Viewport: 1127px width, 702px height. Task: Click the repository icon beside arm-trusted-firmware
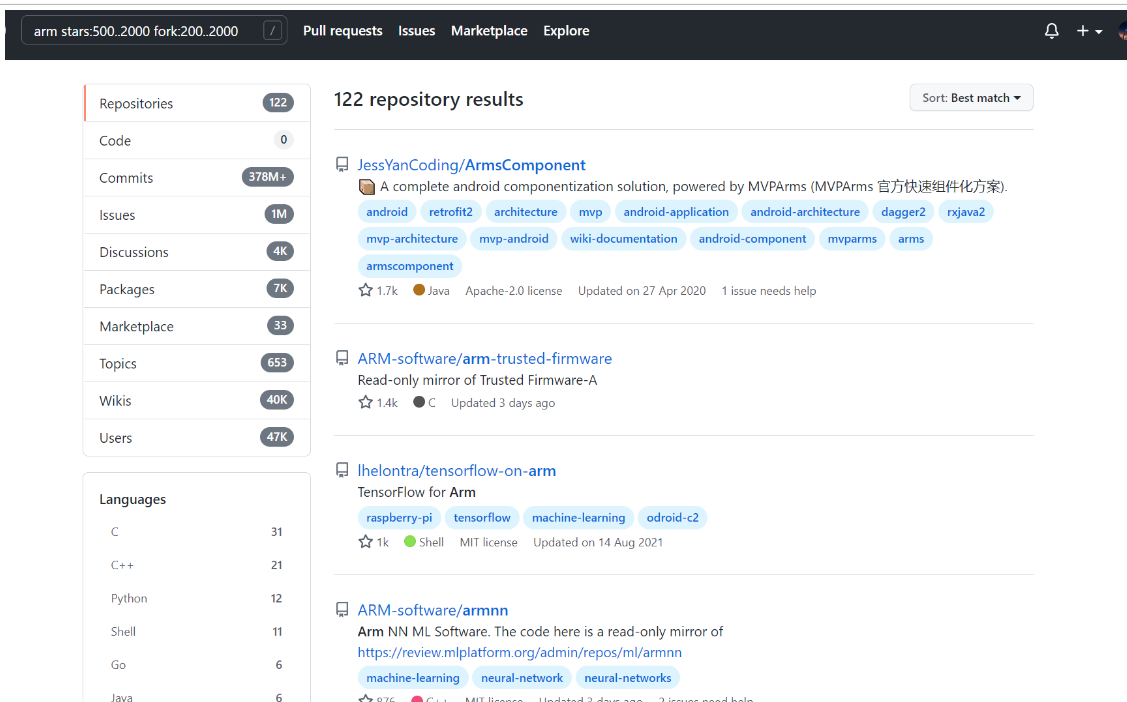click(342, 358)
